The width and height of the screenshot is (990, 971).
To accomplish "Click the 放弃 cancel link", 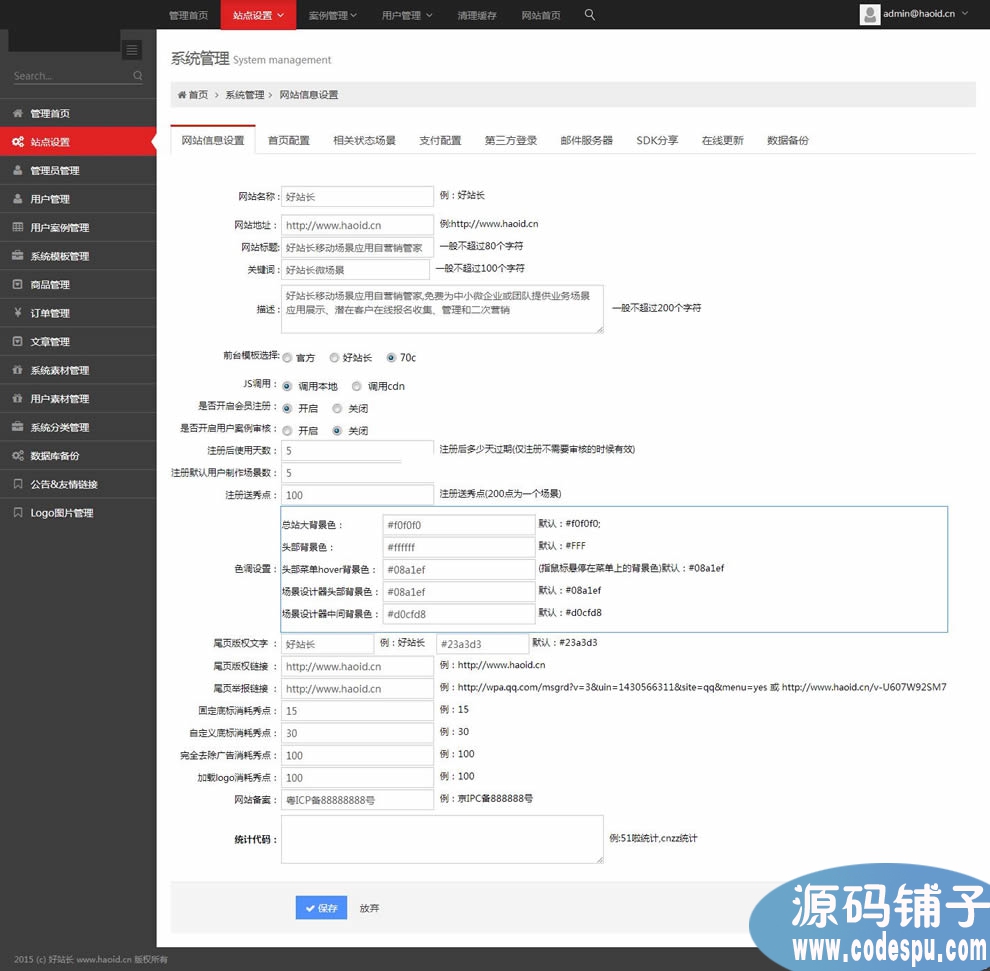I will (369, 908).
